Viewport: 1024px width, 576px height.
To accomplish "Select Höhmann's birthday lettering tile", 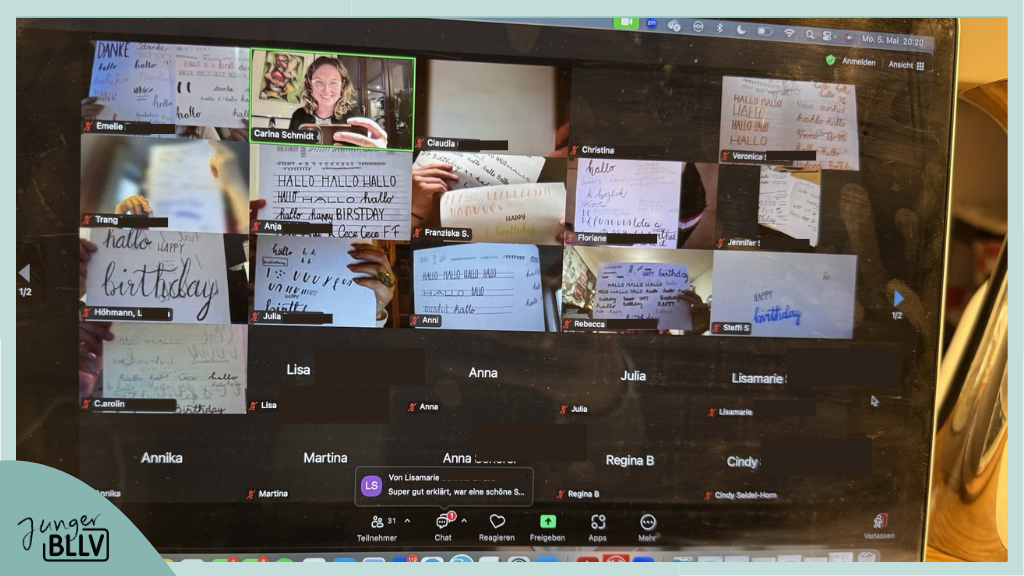I will tap(164, 274).
